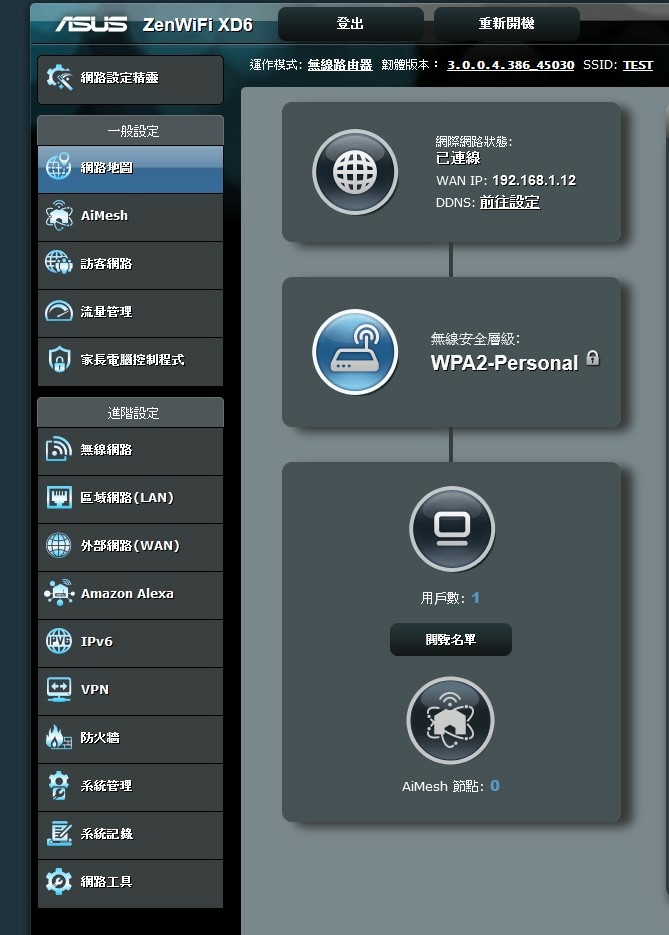
Task: Click the 系統管理 administration gear icon
Action: pos(58,785)
